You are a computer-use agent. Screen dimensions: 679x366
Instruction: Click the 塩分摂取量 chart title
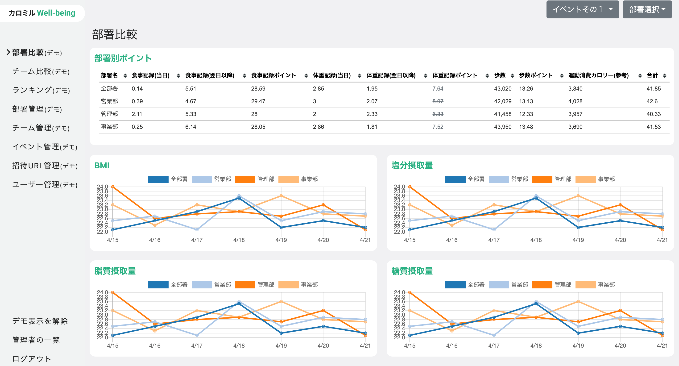click(412, 165)
